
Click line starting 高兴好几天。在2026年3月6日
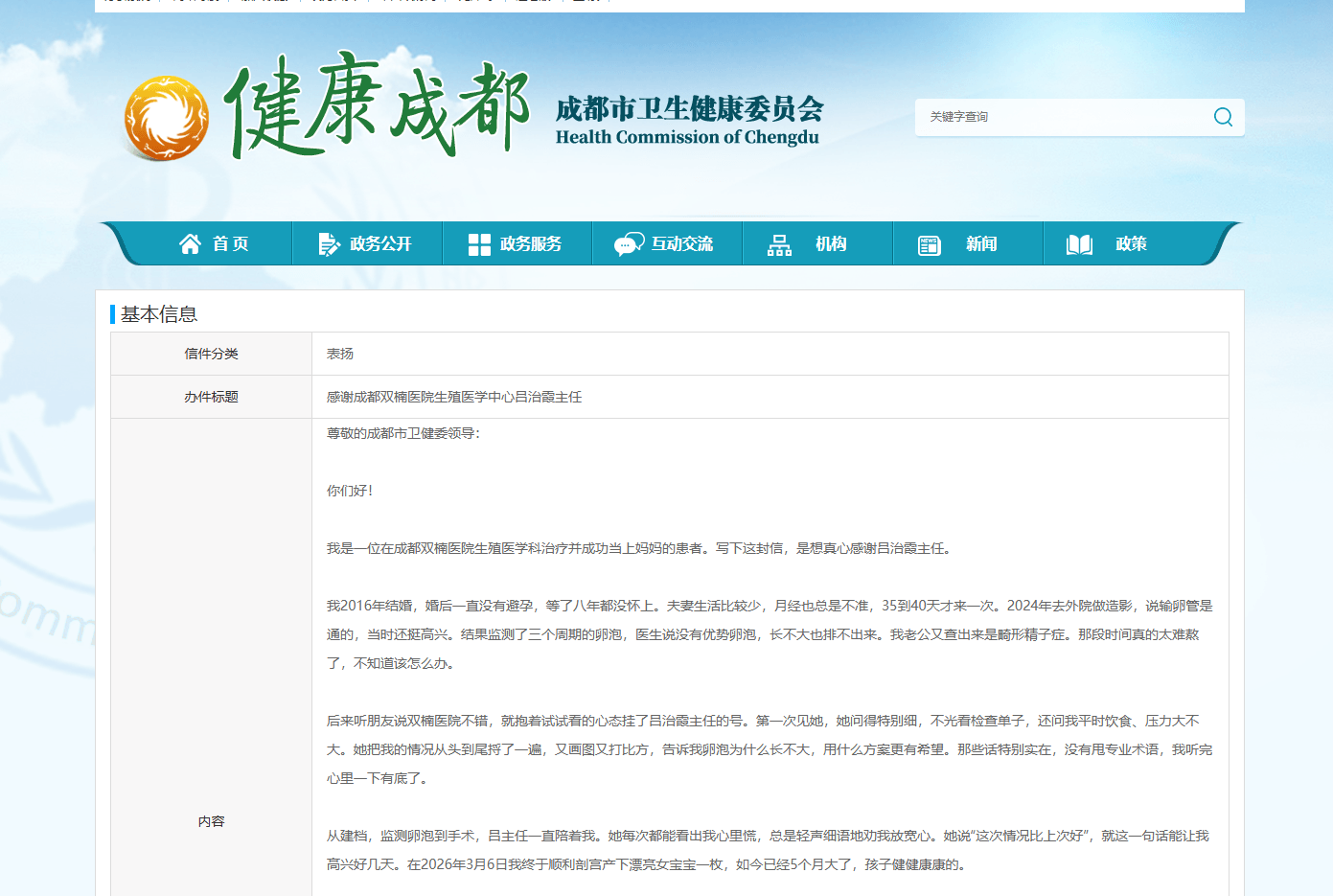pos(648,864)
